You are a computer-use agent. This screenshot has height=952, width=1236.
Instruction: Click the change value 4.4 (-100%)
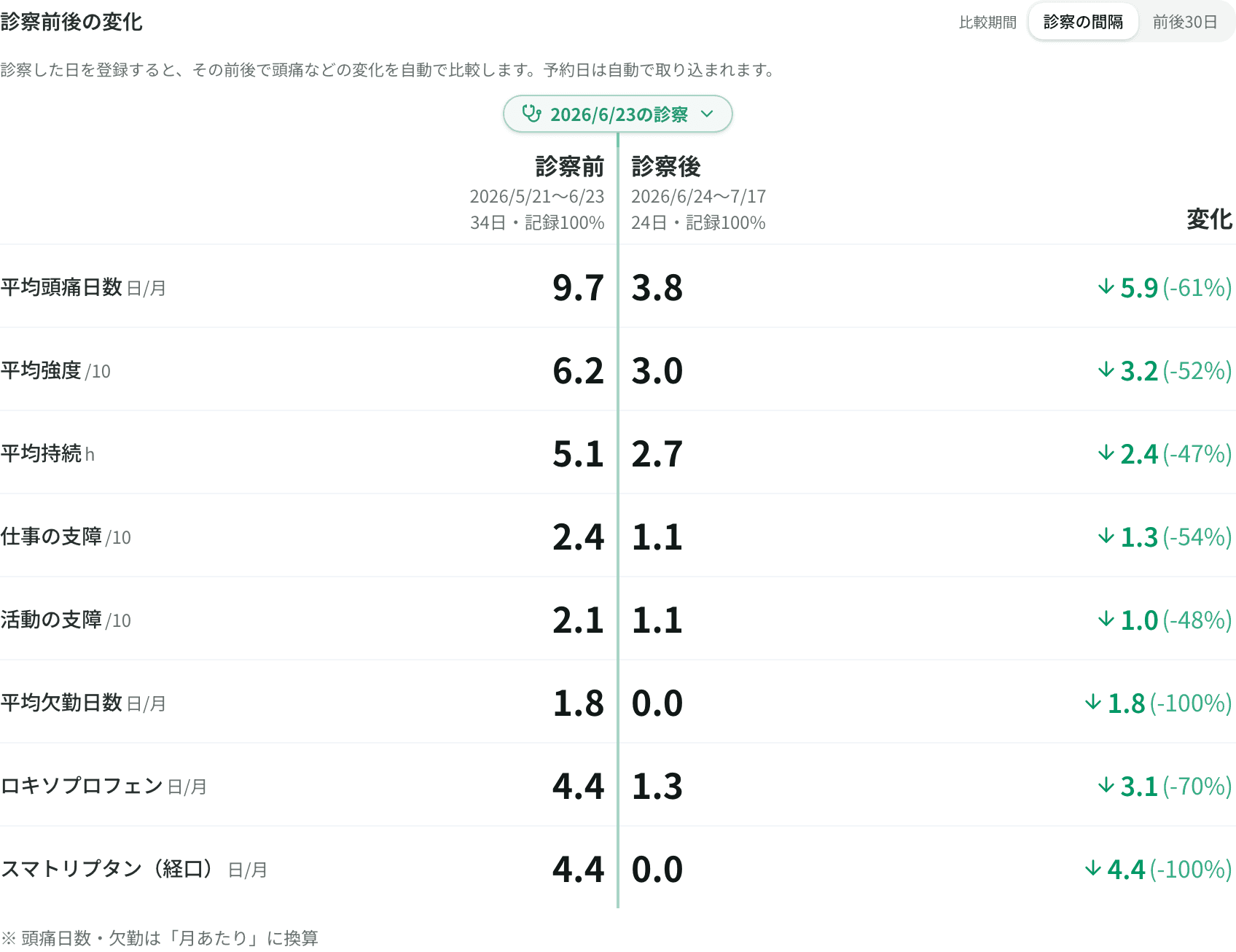click(x=1169, y=869)
